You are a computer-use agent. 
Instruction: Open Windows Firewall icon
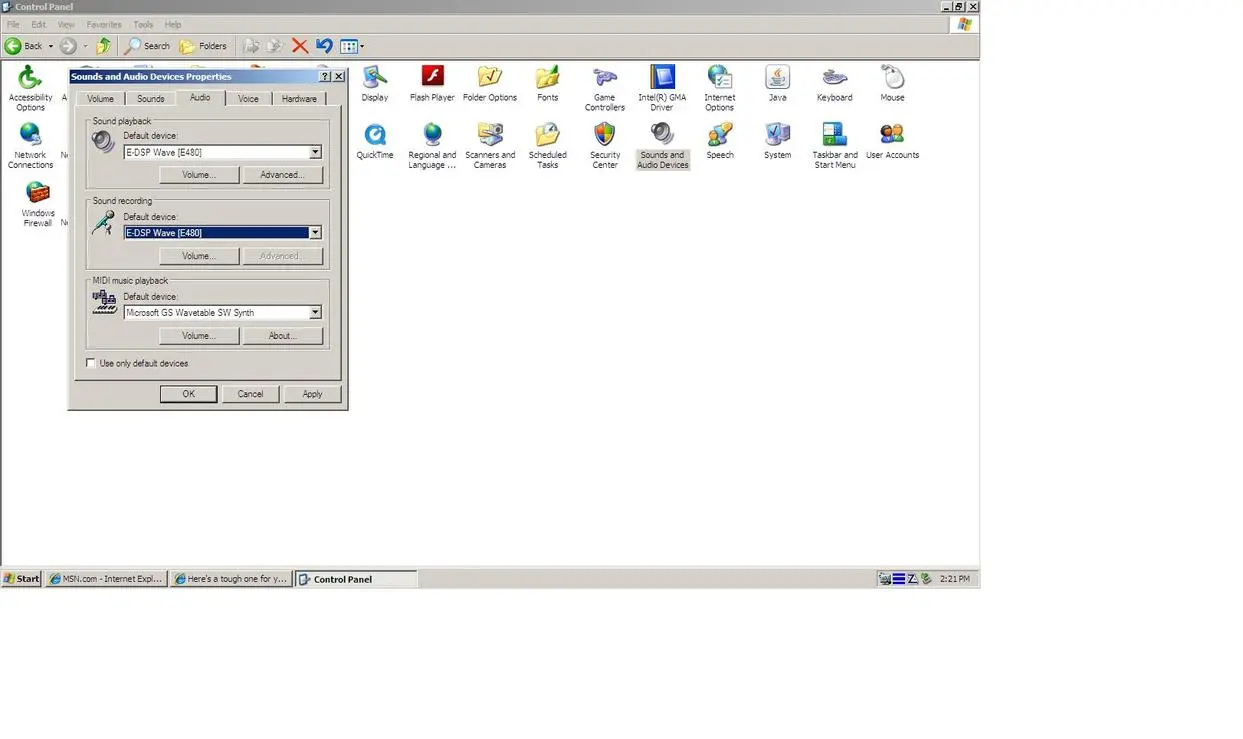pyautogui.click(x=38, y=204)
